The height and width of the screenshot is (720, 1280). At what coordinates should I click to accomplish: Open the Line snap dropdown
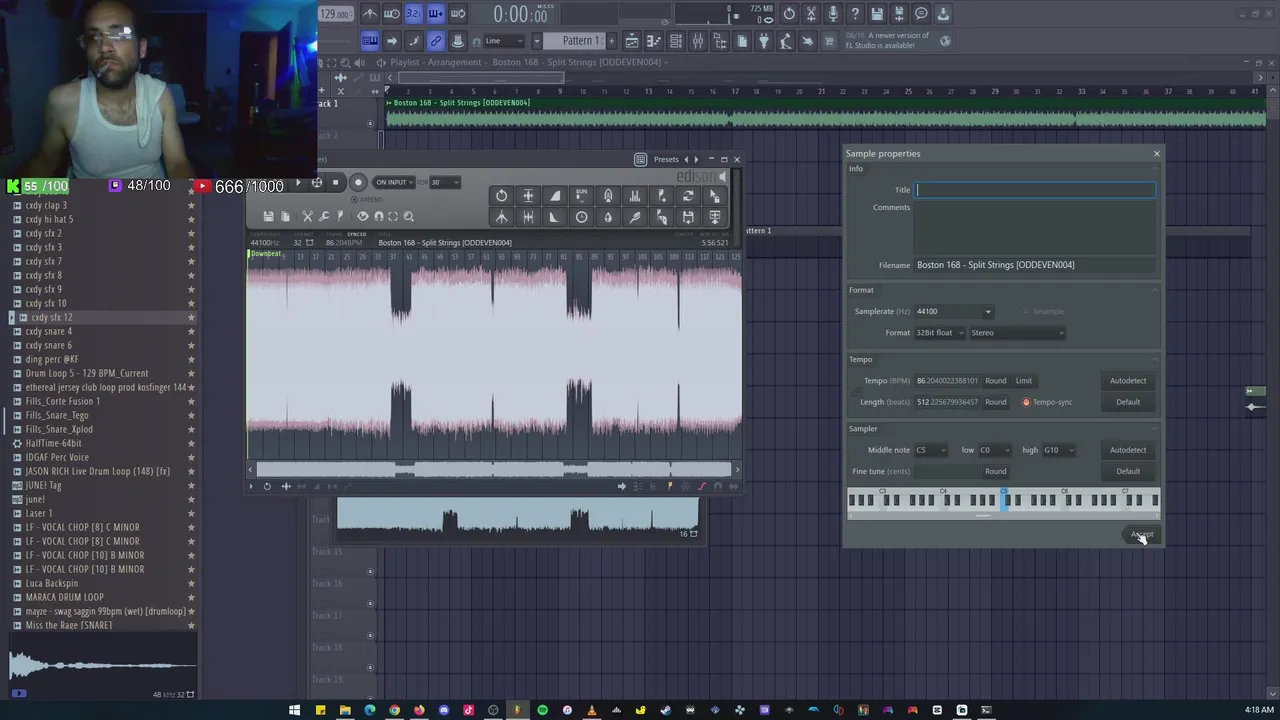pos(506,41)
